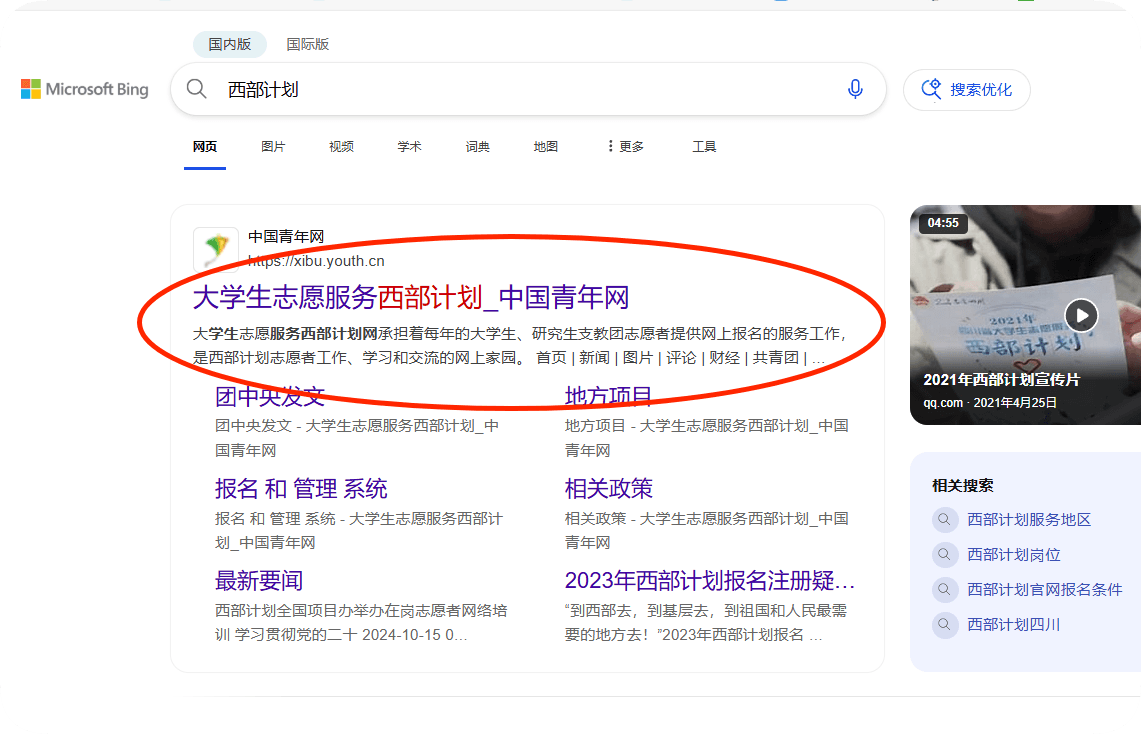Viewport: 1141px width, 734px height.
Task: Click the 西部计划服务地区 related search
Action: (x=1029, y=520)
